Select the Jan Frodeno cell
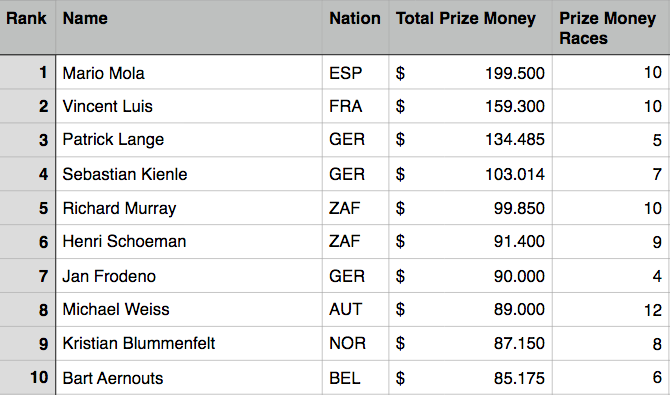670x395 pixels. pyautogui.click(x=189, y=276)
